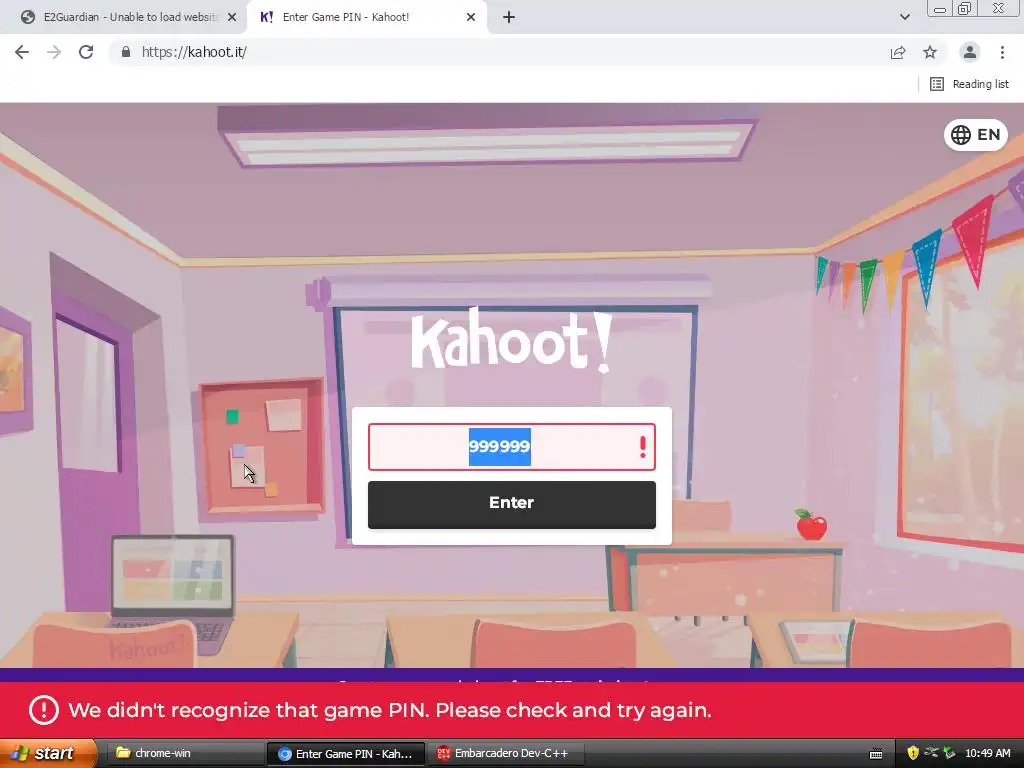Click the network connection tray icon
This screenshot has width=1024, height=768.
tap(931, 752)
